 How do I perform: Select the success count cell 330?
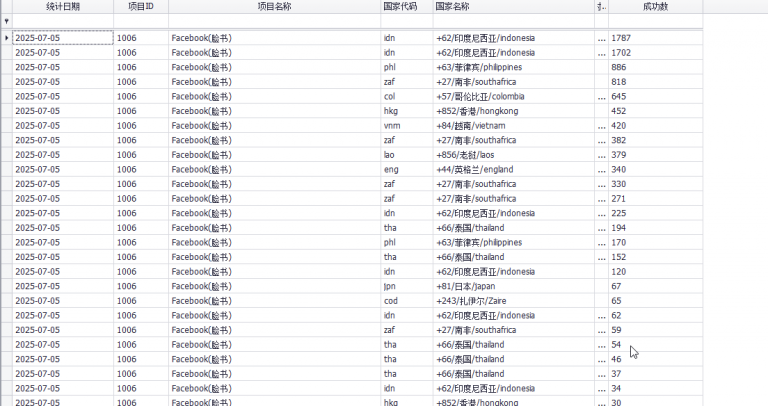[656, 184]
